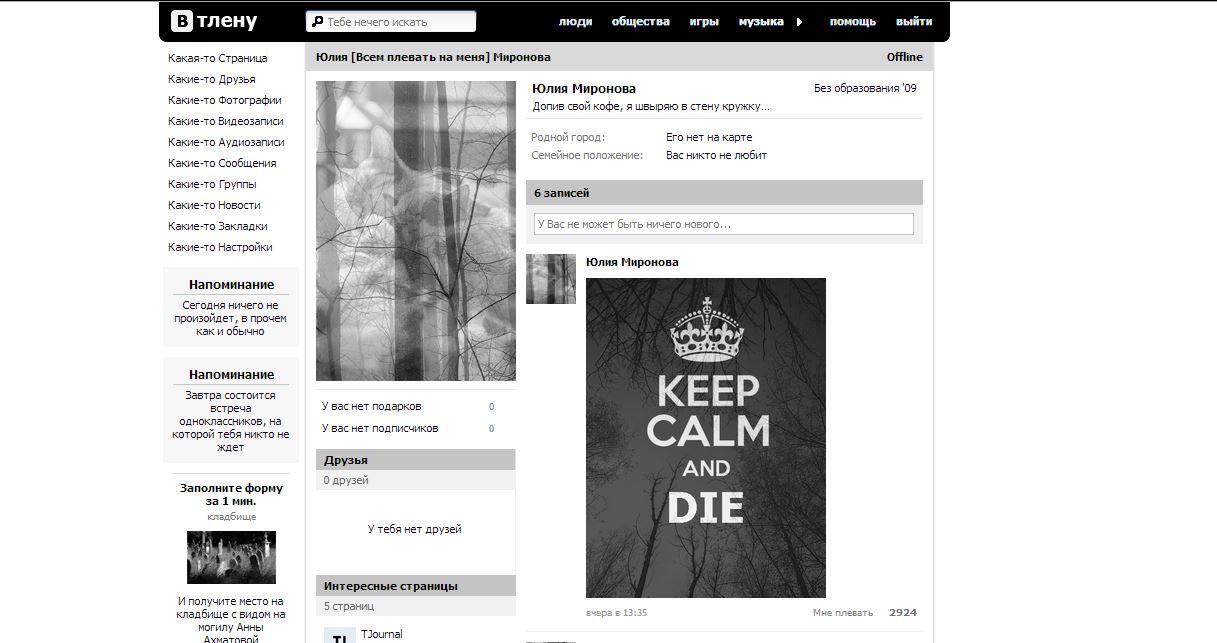Click the 'Offline' status label
This screenshot has height=643, width=1217.
click(x=905, y=57)
